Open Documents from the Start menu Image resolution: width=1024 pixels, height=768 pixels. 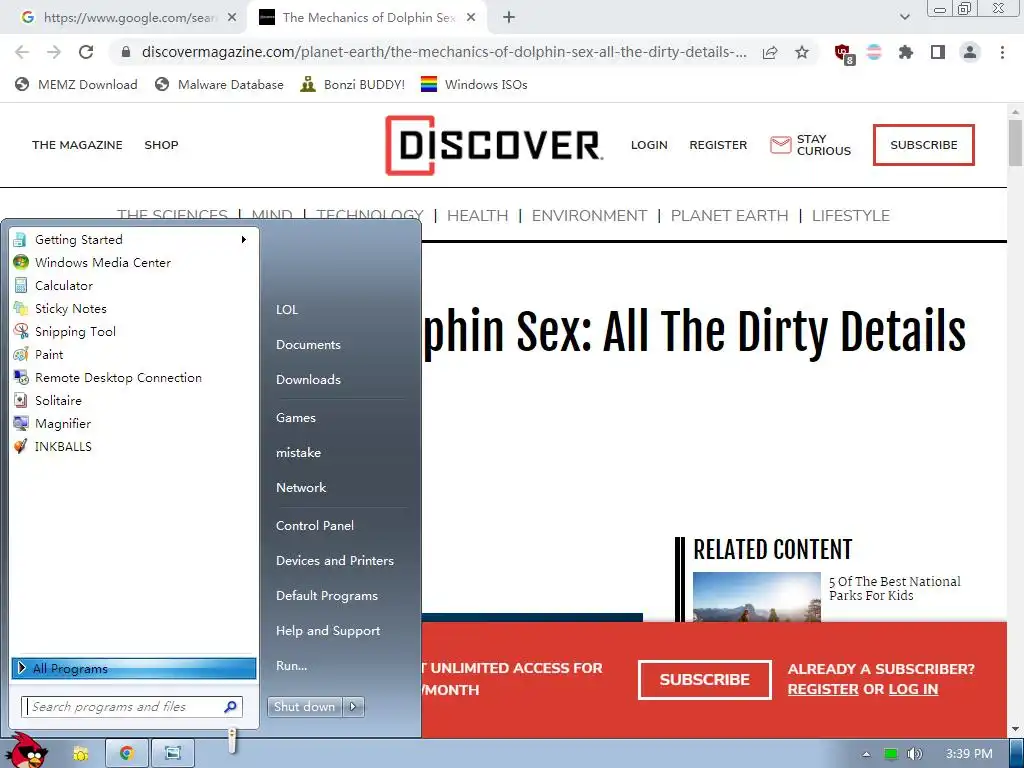point(308,345)
